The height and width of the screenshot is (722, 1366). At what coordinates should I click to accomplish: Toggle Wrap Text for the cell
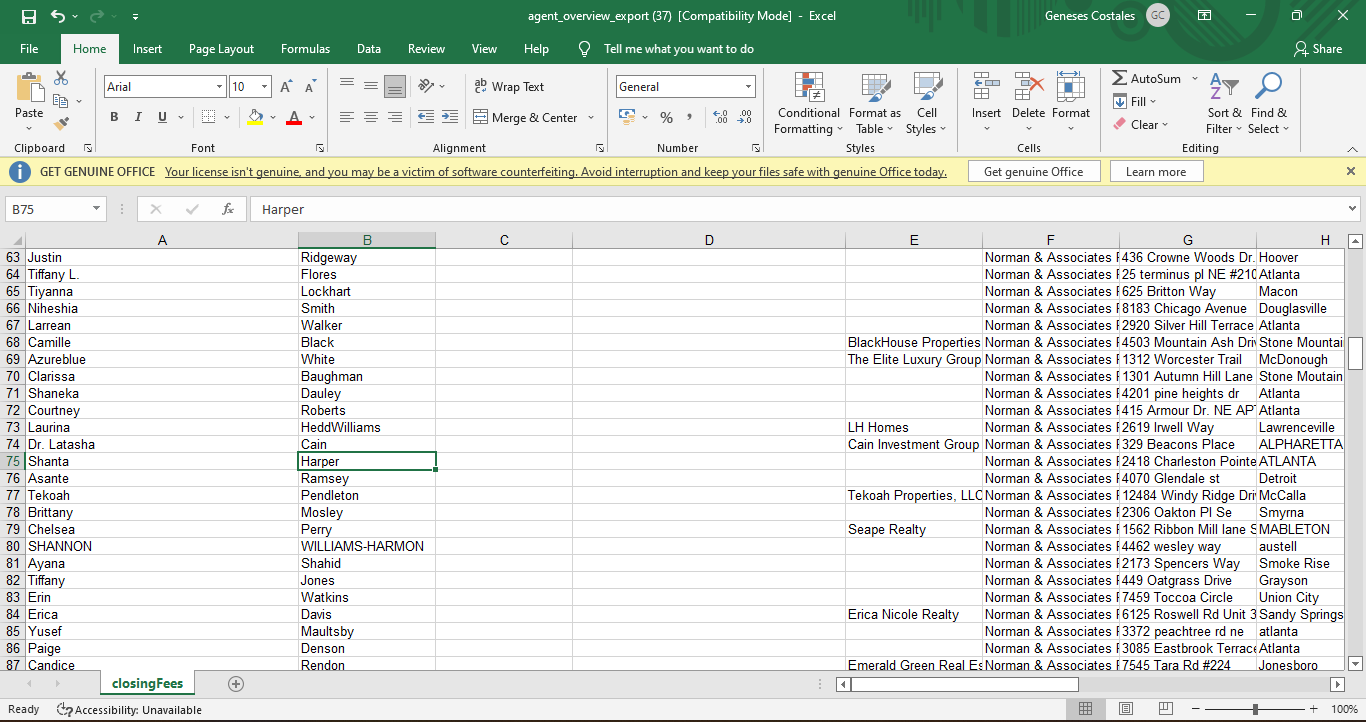[509, 87]
